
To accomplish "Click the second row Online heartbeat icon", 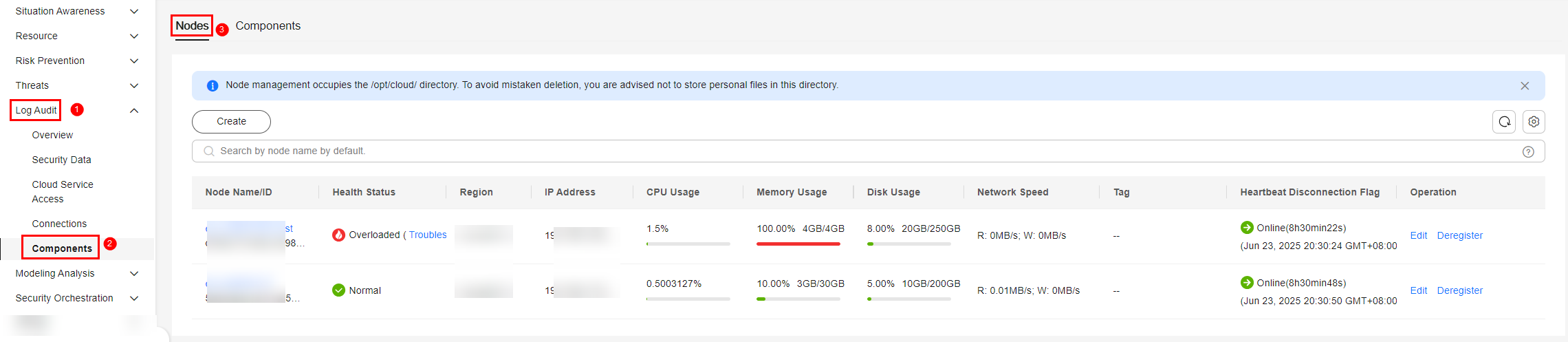I will point(1247,283).
